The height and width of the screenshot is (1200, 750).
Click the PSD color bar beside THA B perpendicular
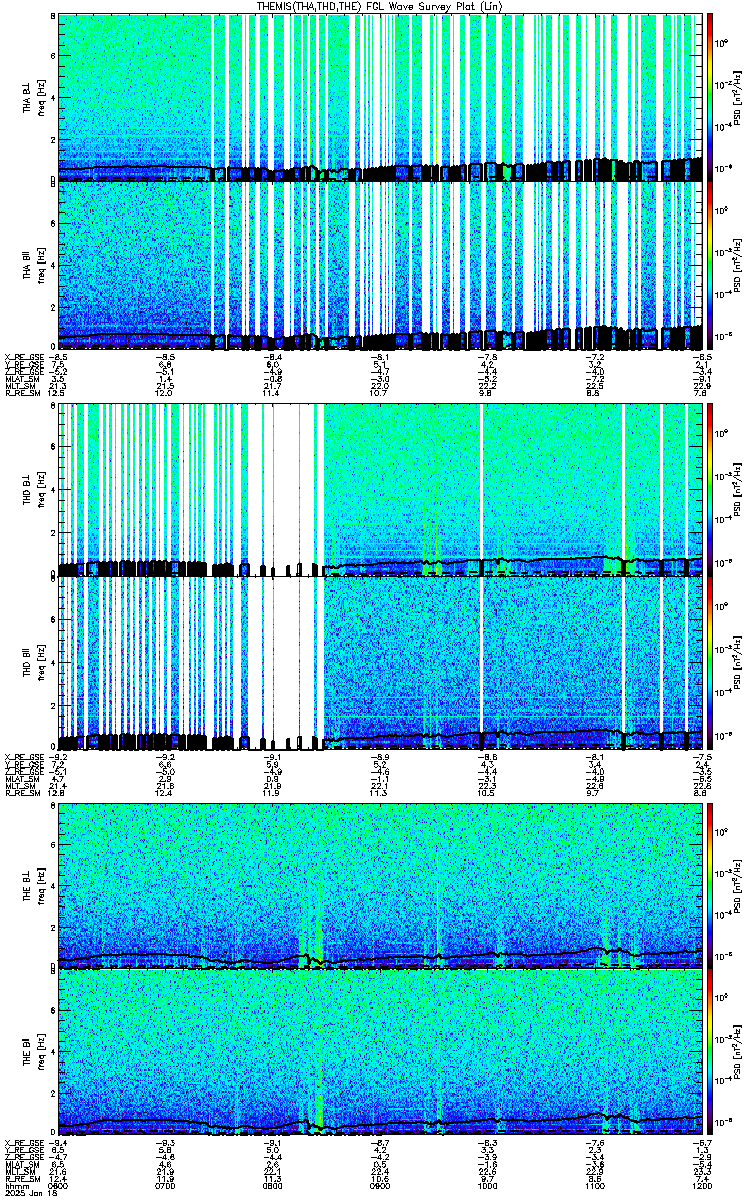pyautogui.click(x=711, y=96)
